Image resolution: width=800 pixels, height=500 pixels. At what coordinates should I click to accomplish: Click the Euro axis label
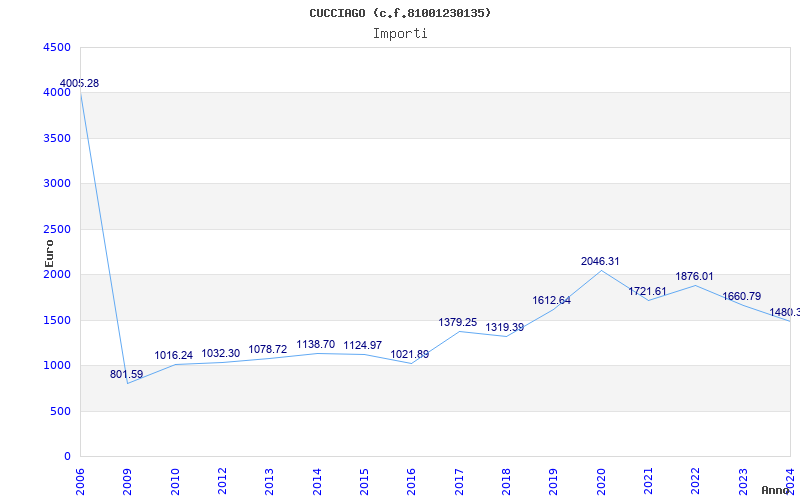tap(49, 254)
